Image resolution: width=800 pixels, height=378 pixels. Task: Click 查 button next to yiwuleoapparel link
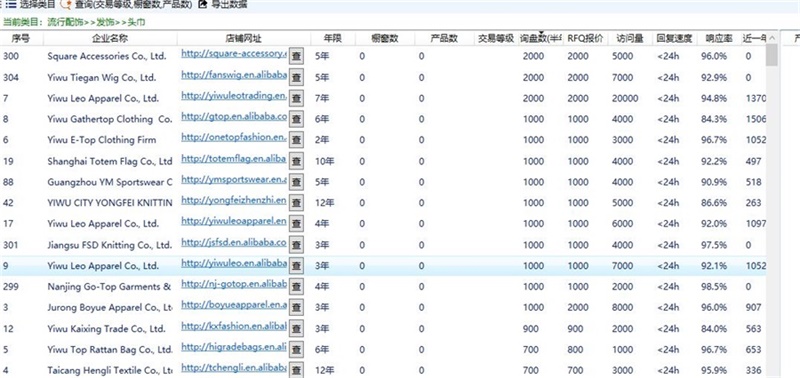pos(296,223)
